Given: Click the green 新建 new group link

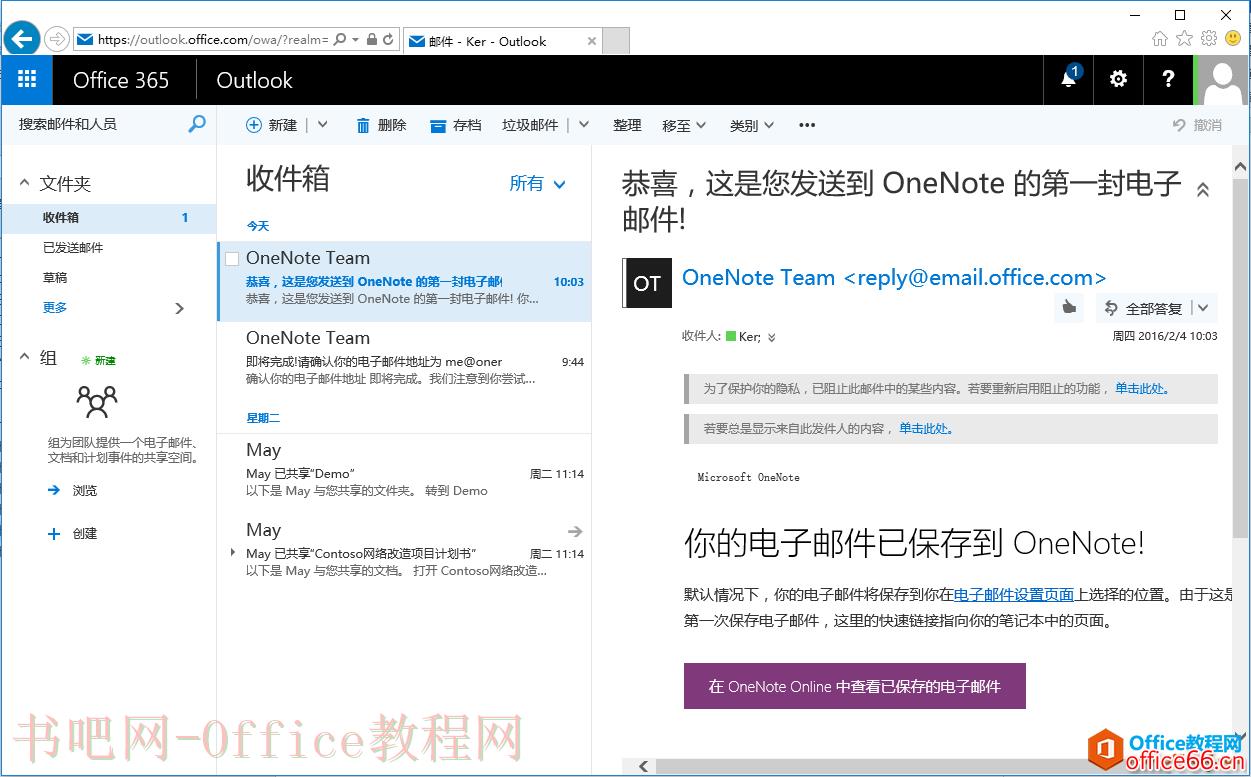Looking at the screenshot, I should 98,360.
